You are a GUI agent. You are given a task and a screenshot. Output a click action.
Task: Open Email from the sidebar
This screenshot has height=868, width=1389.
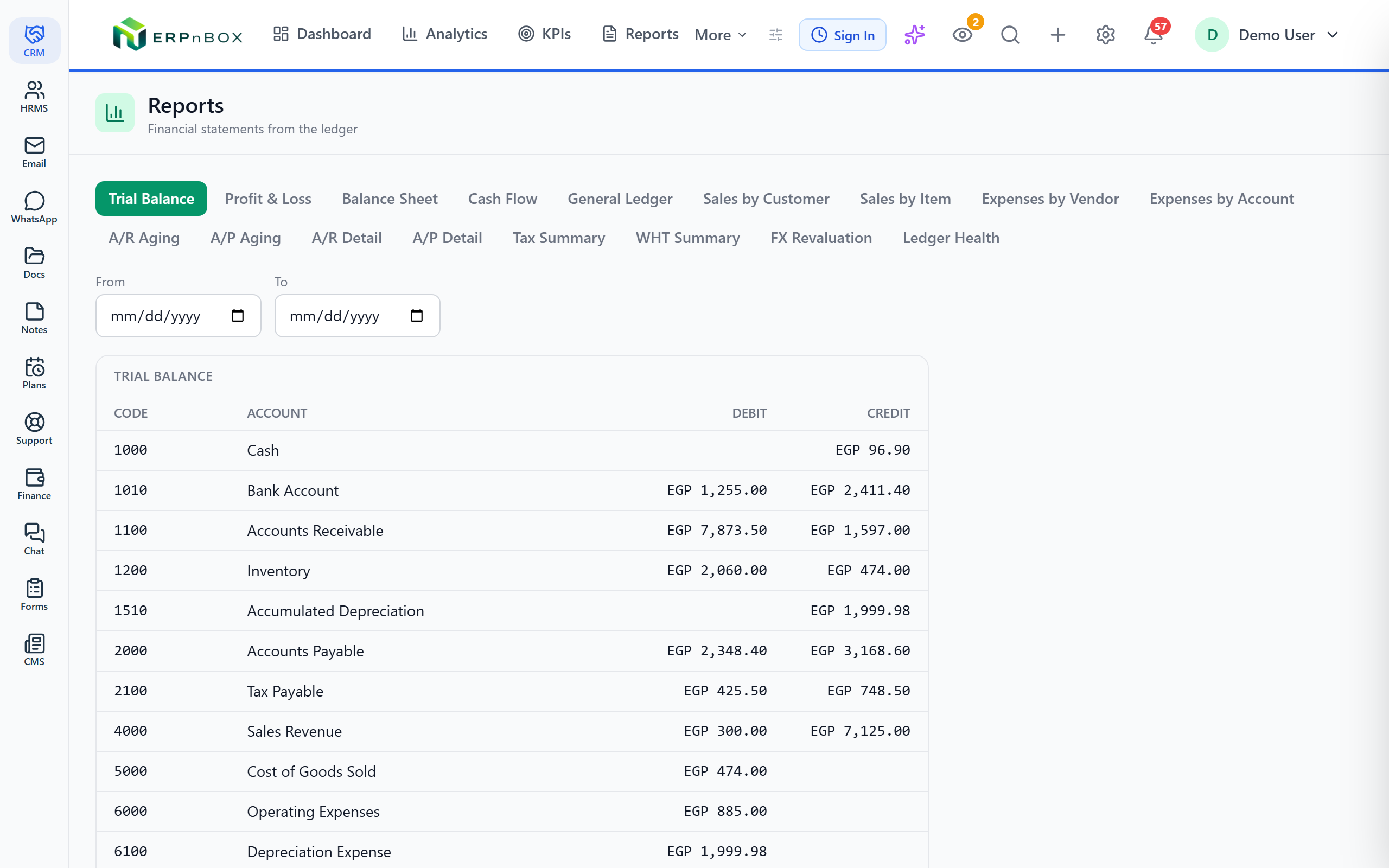coord(34,152)
